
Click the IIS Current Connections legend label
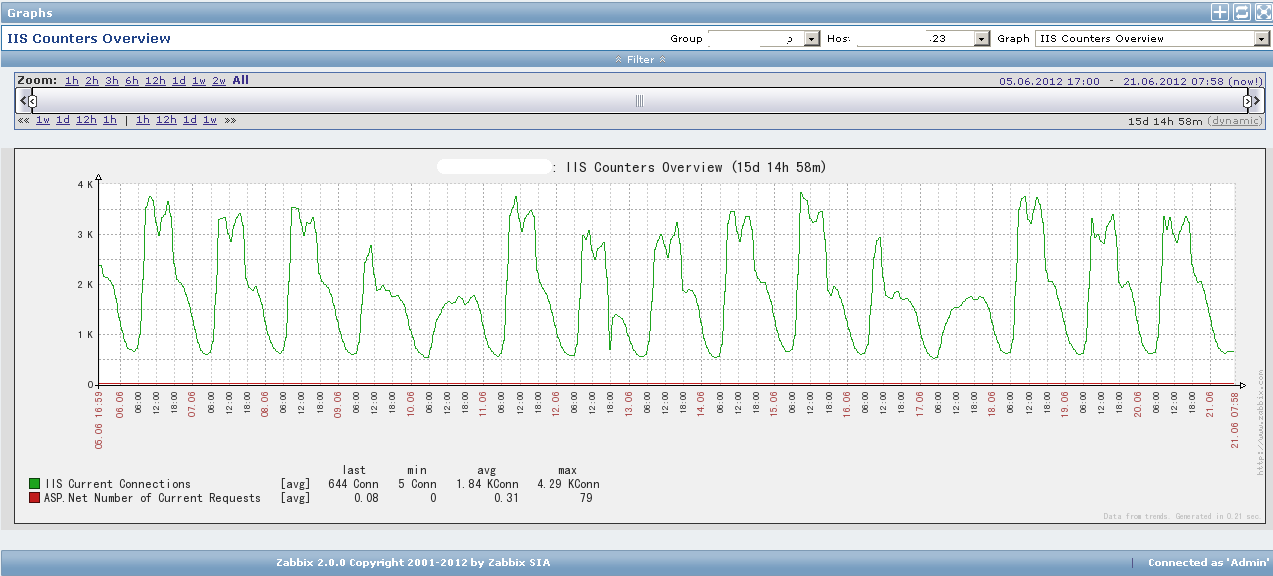118,484
